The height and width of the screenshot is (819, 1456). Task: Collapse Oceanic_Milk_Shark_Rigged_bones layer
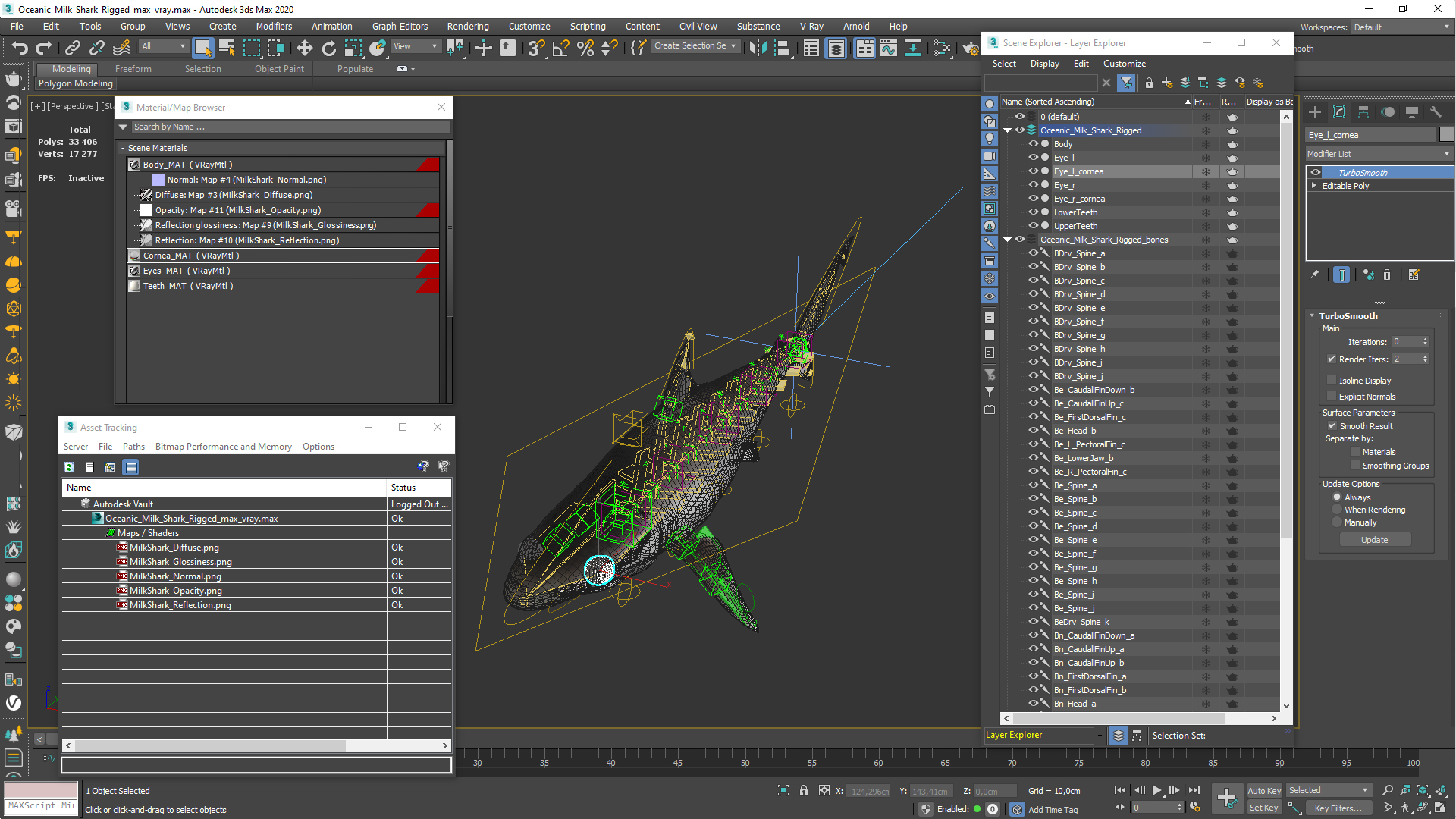click(x=1007, y=240)
